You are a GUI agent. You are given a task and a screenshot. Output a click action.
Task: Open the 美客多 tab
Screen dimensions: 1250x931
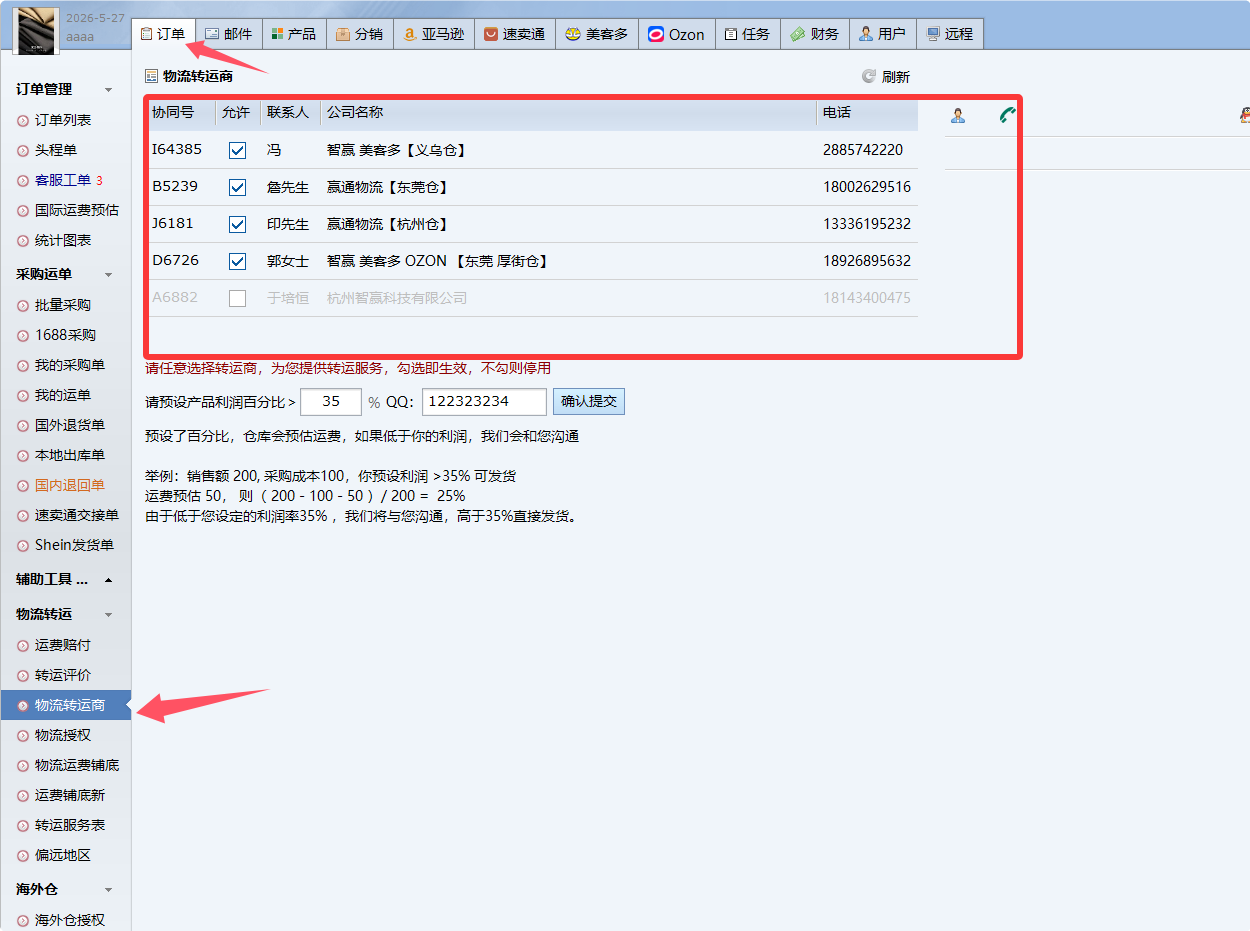pyautogui.click(x=597, y=34)
